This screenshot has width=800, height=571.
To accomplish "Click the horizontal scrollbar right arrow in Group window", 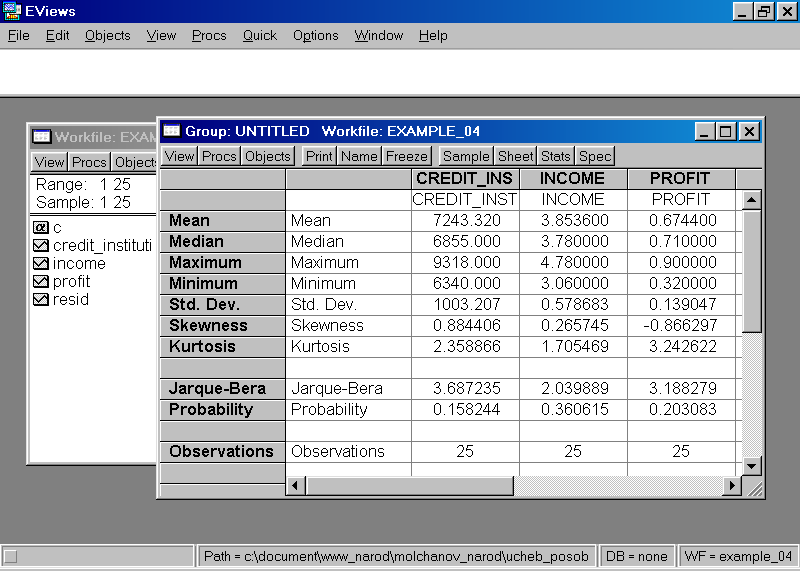I will [x=732, y=485].
